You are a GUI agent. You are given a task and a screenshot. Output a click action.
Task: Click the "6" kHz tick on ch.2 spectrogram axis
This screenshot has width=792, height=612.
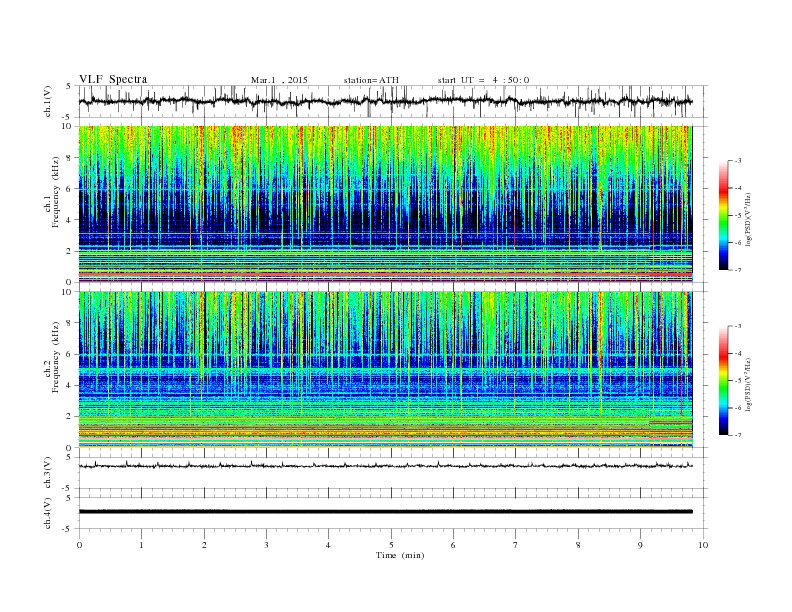70,354
